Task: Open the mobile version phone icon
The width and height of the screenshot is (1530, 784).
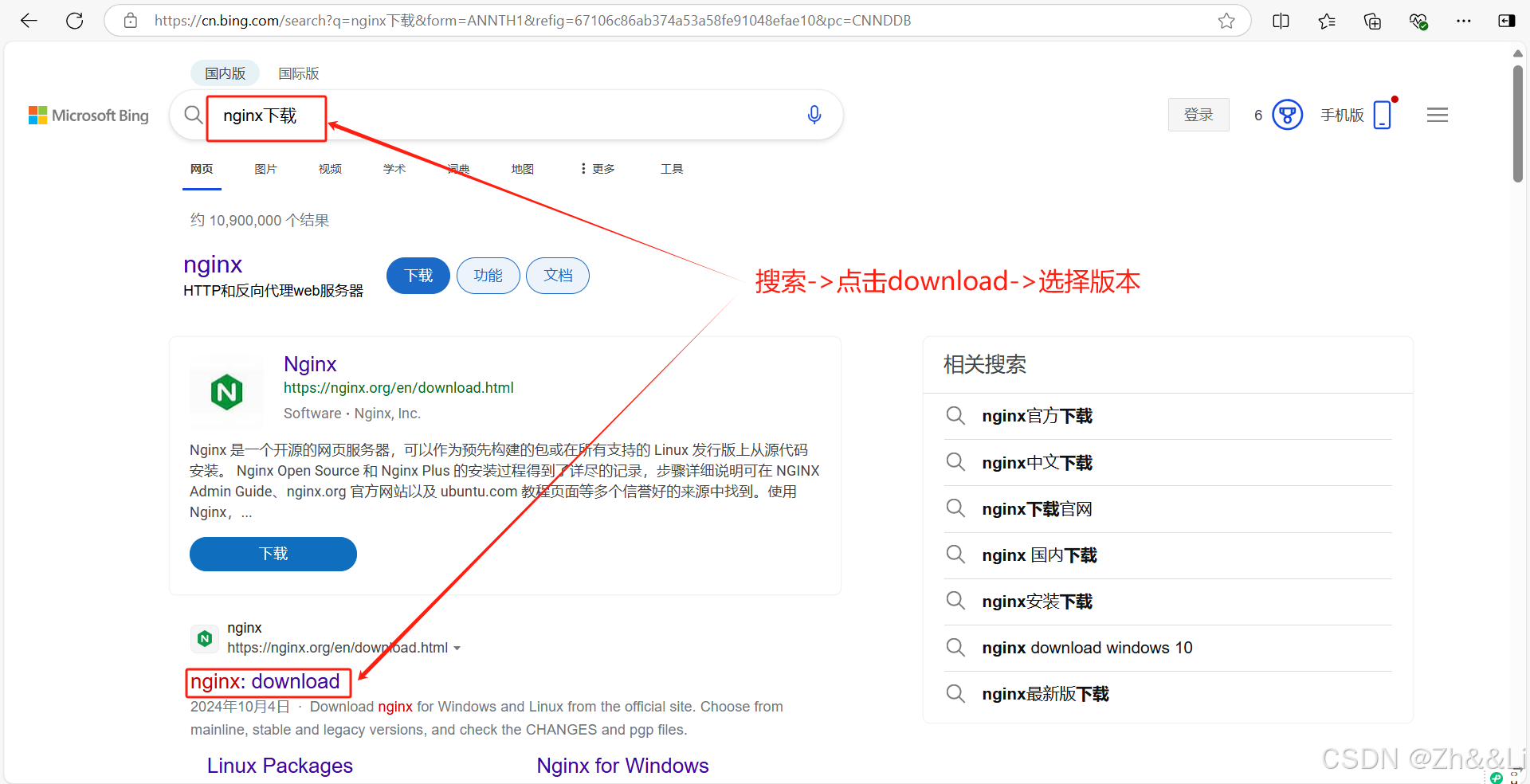Action: click(1383, 115)
